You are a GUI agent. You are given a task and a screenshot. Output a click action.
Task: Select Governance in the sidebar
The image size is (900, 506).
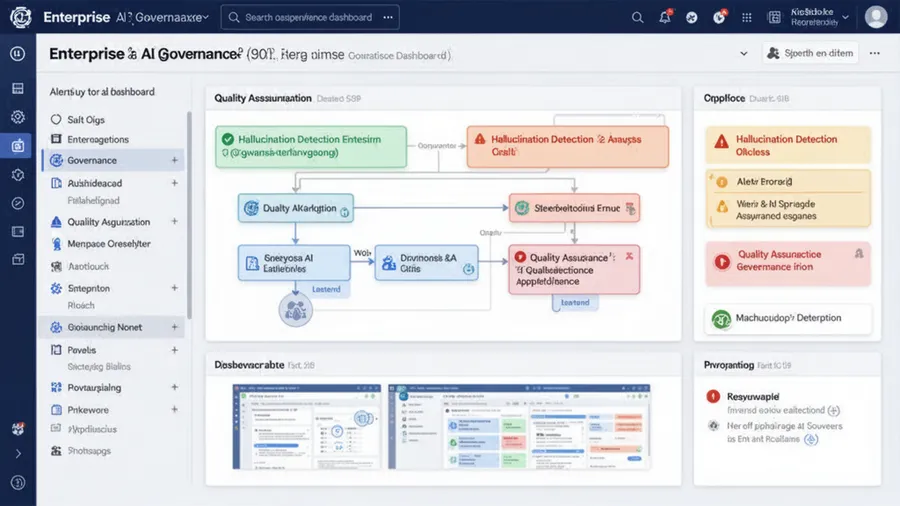pyautogui.click(x=113, y=160)
